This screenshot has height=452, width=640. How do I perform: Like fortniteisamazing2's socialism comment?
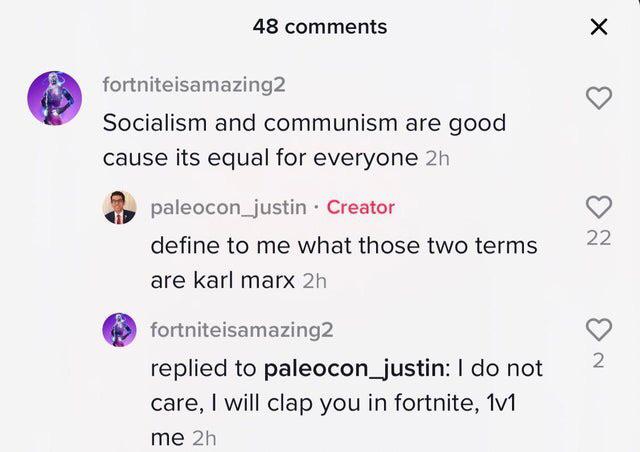tap(598, 97)
